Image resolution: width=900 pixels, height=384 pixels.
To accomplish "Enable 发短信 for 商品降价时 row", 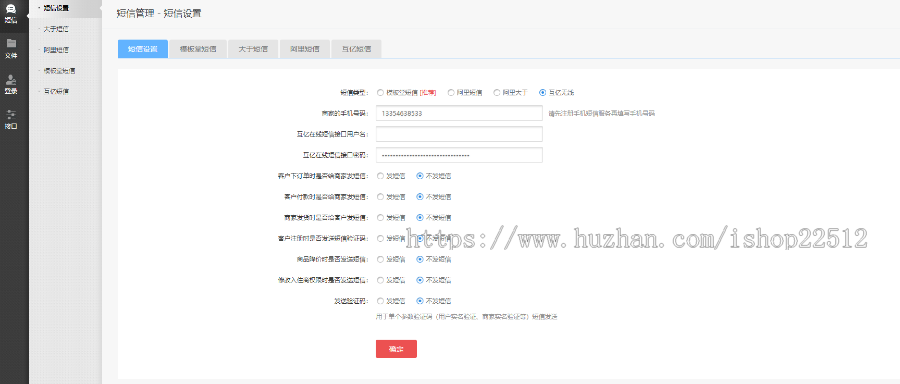I will click(x=380, y=259).
